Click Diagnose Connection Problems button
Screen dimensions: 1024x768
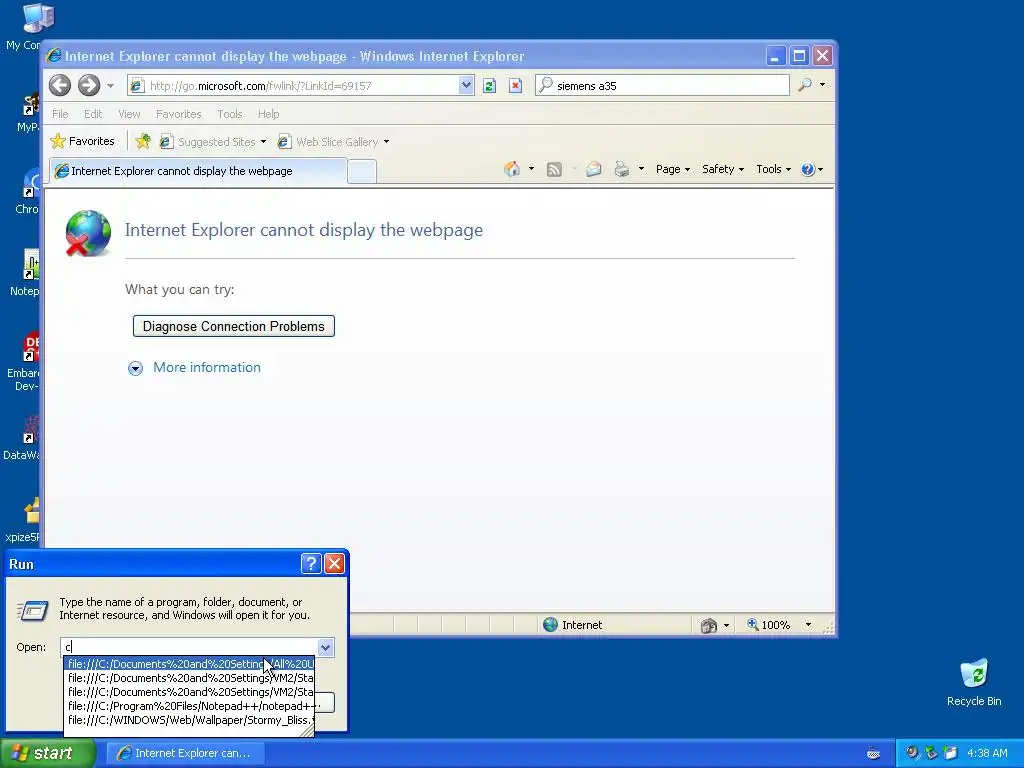point(234,327)
